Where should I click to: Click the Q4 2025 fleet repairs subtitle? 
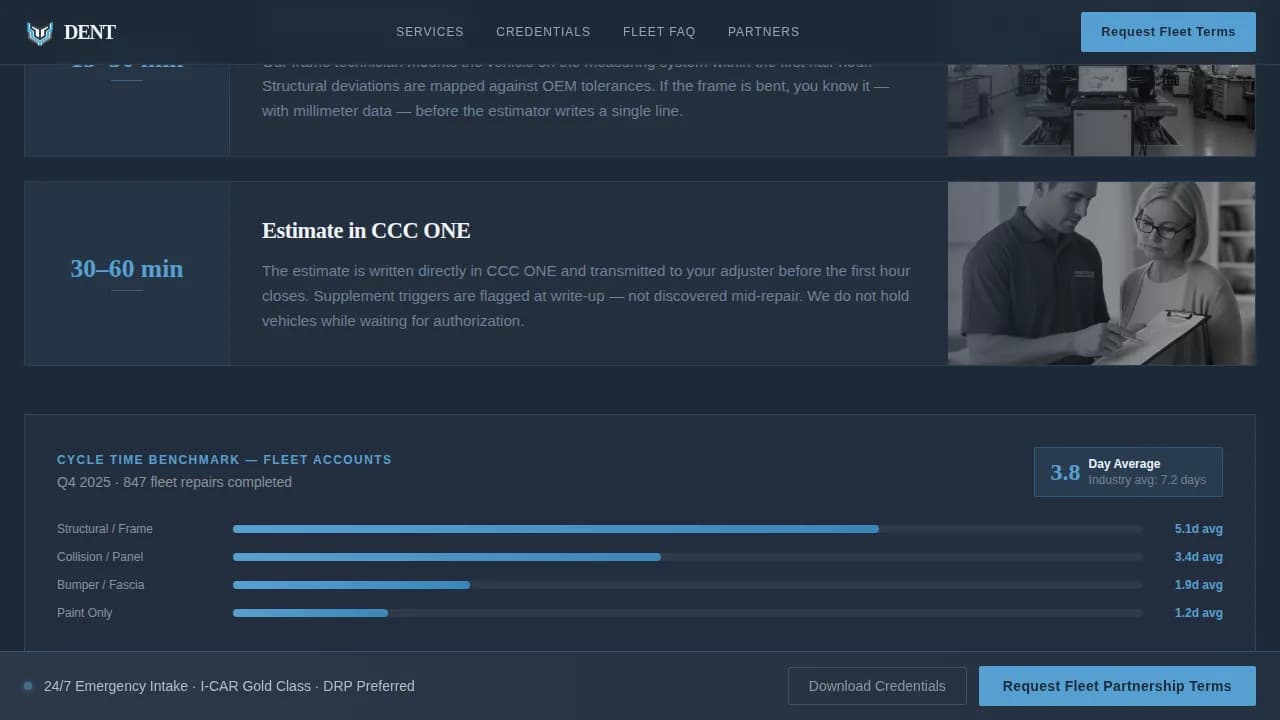tap(174, 482)
